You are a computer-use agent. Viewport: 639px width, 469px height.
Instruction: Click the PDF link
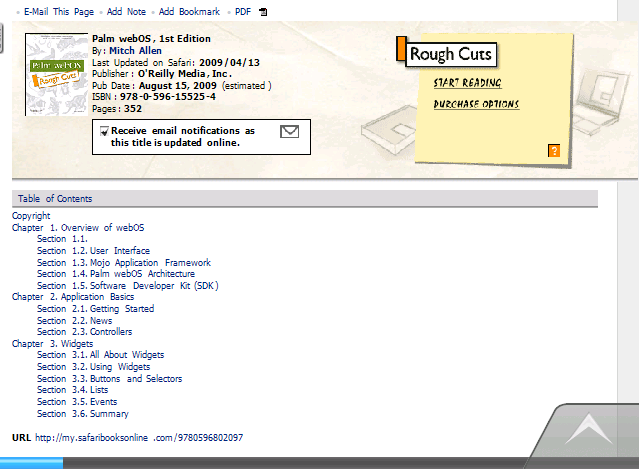click(x=243, y=12)
